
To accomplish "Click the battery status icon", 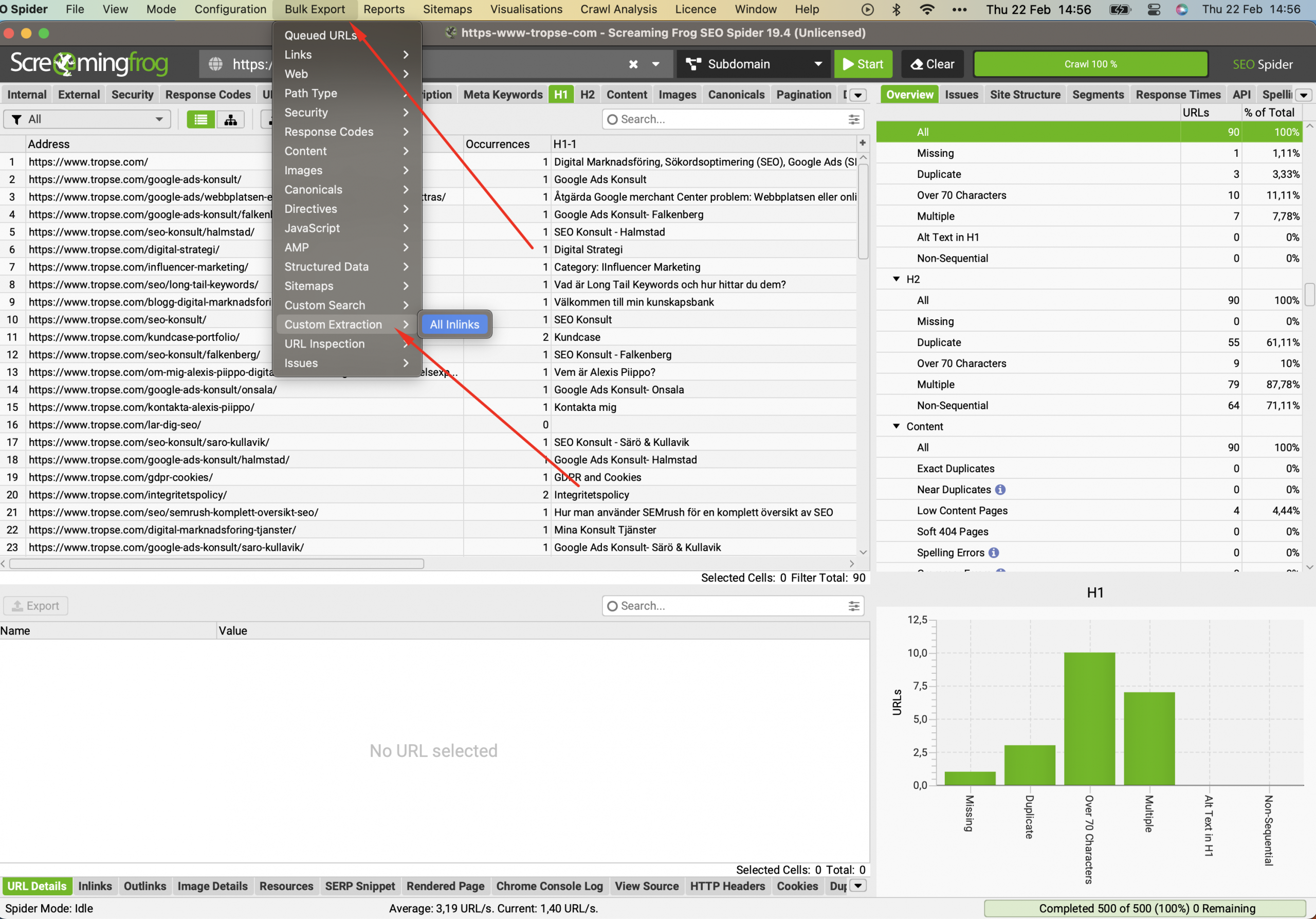I will tap(1120, 9).
